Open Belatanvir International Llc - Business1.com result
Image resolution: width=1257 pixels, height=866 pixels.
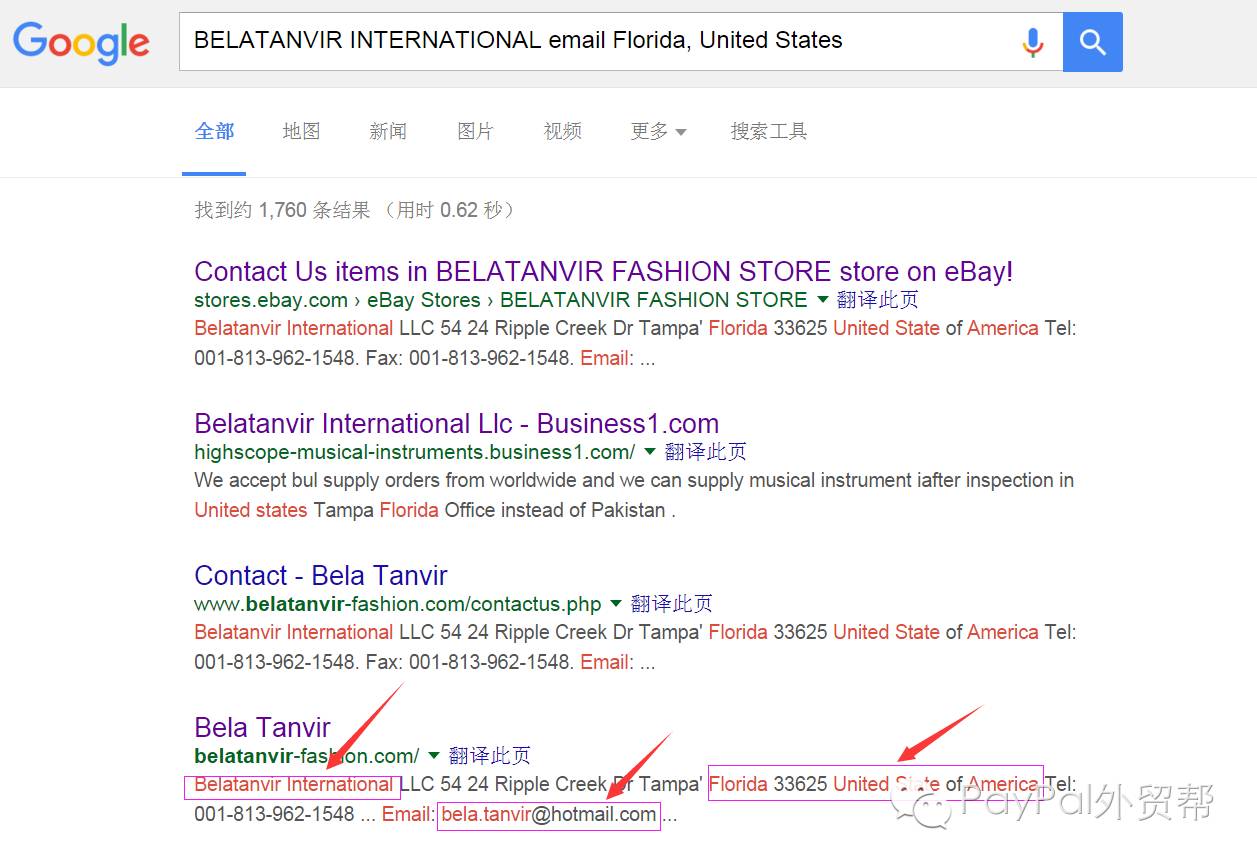pos(457,423)
